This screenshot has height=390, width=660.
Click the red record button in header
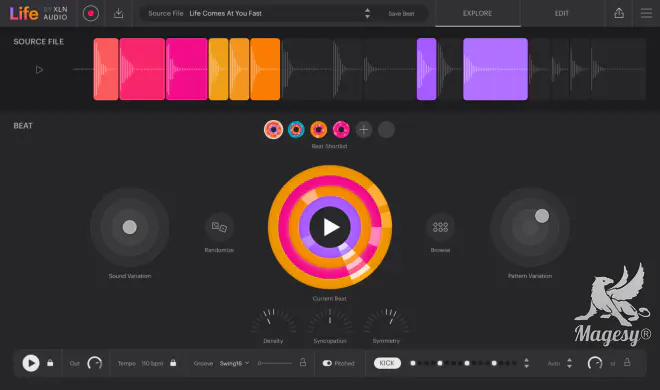coord(90,13)
